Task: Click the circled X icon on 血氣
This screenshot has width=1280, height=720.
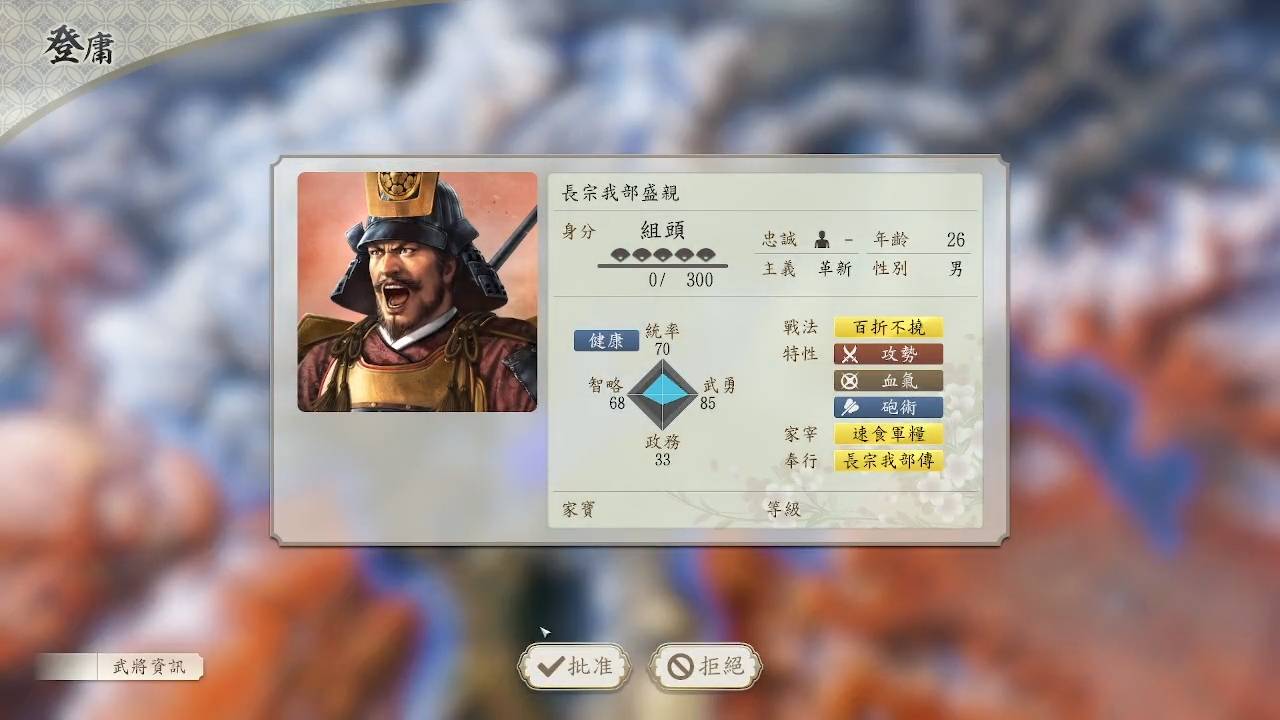Action: click(851, 381)
